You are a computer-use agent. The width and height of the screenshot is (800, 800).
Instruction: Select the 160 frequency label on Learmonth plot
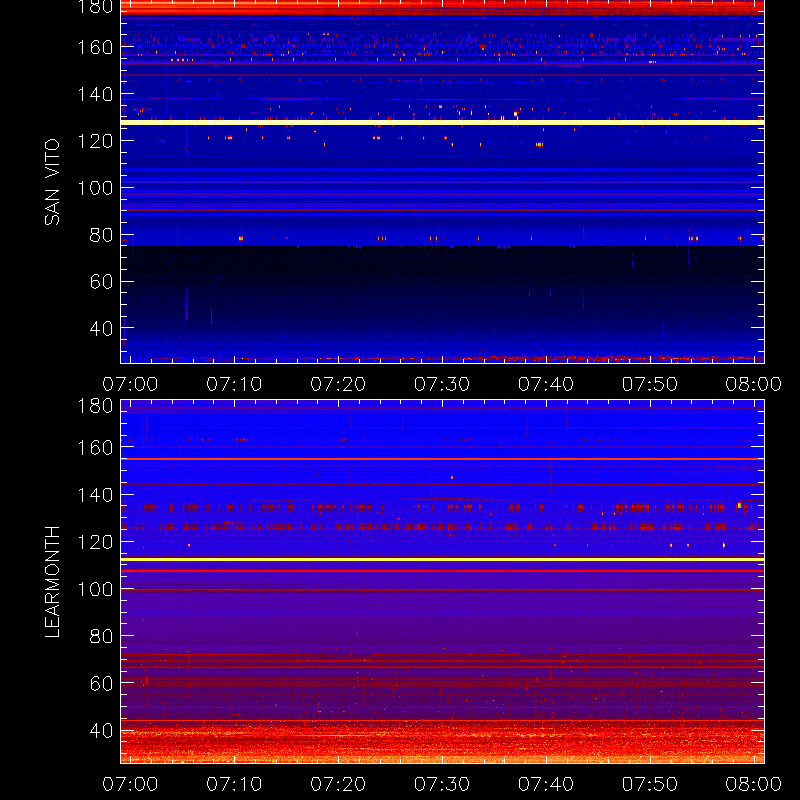[x=95, y=448]
